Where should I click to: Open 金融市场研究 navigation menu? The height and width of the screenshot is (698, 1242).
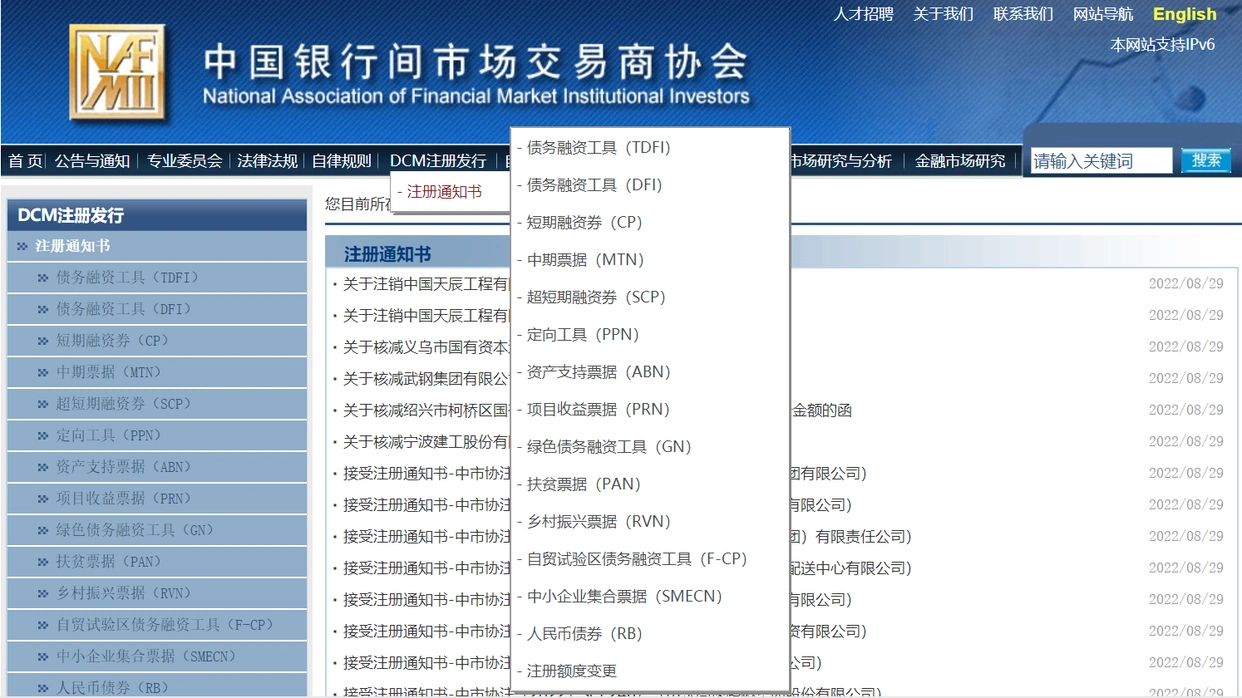[x=960, y=161]
